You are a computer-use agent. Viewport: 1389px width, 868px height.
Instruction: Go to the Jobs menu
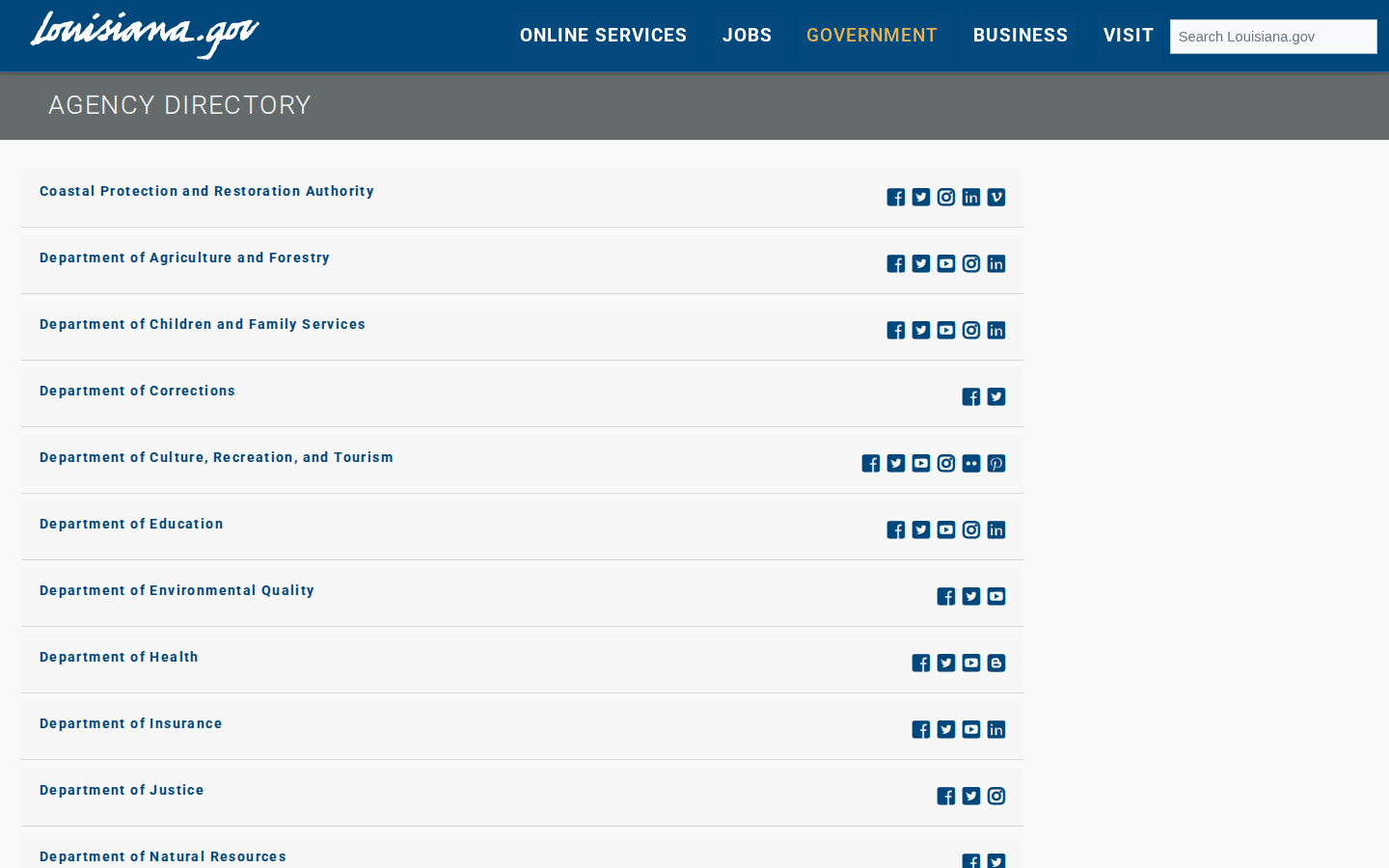pos(748,36)
